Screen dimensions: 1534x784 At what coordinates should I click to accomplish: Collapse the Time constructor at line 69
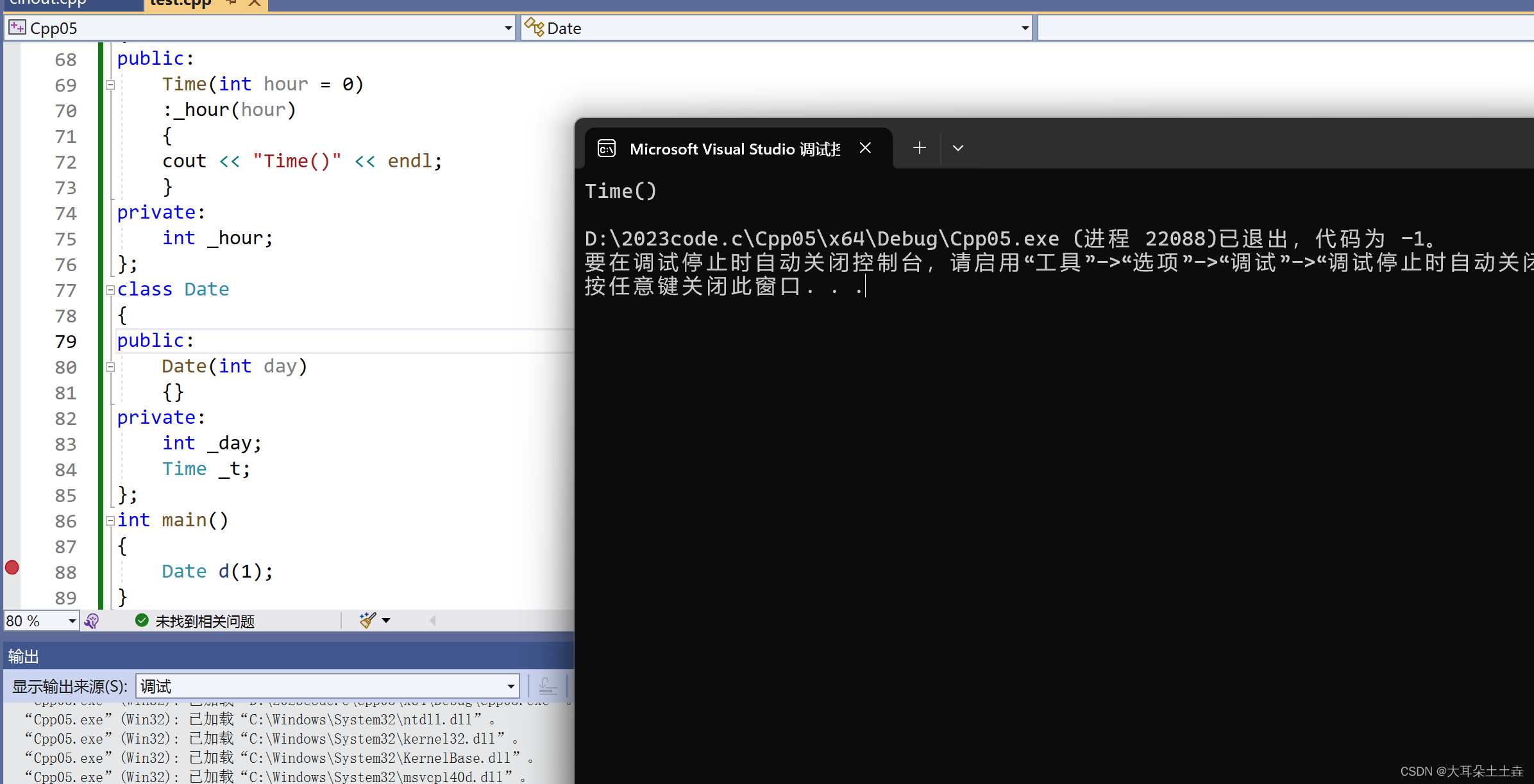110,85
